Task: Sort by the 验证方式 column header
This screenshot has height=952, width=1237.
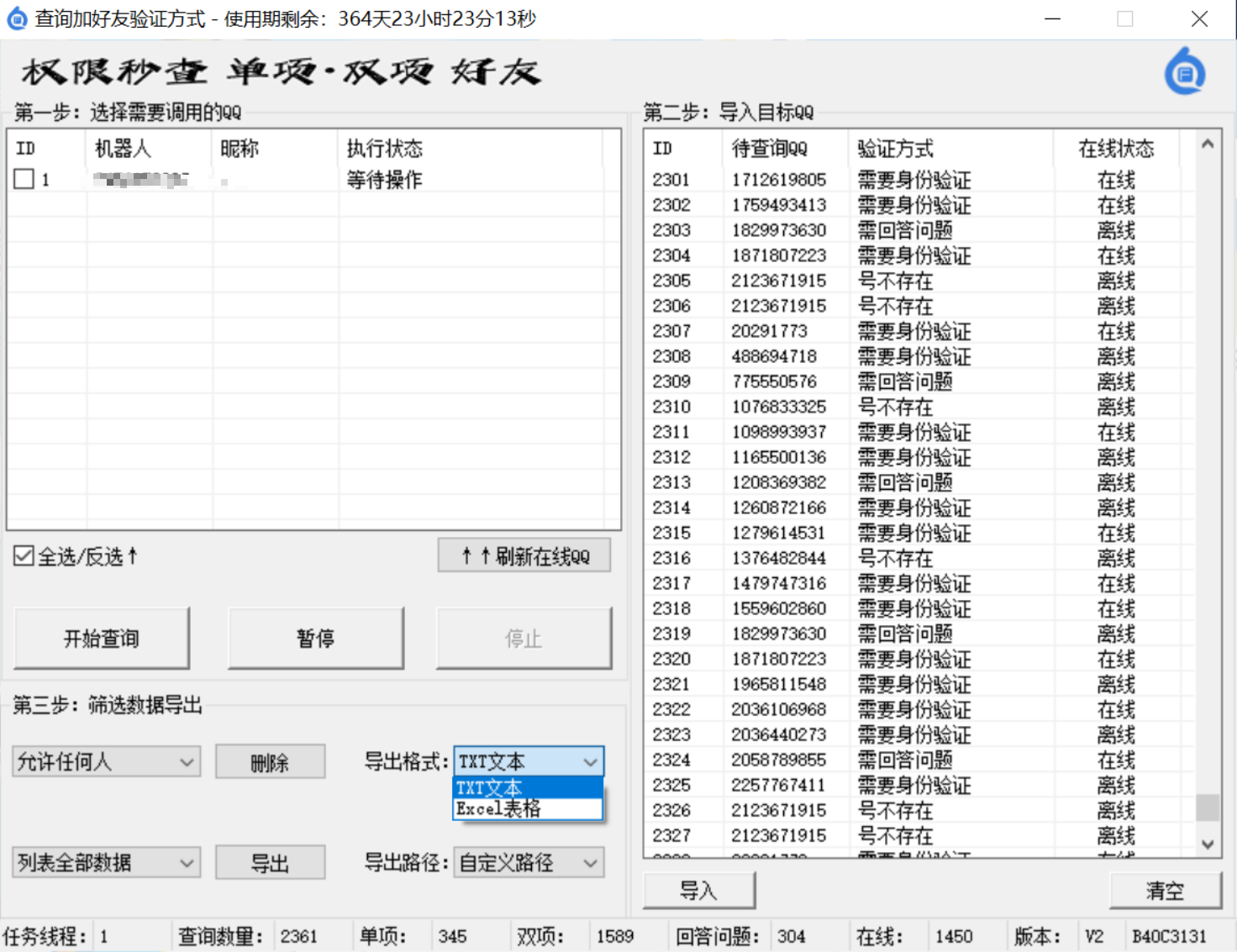Action: click(950, 149)
